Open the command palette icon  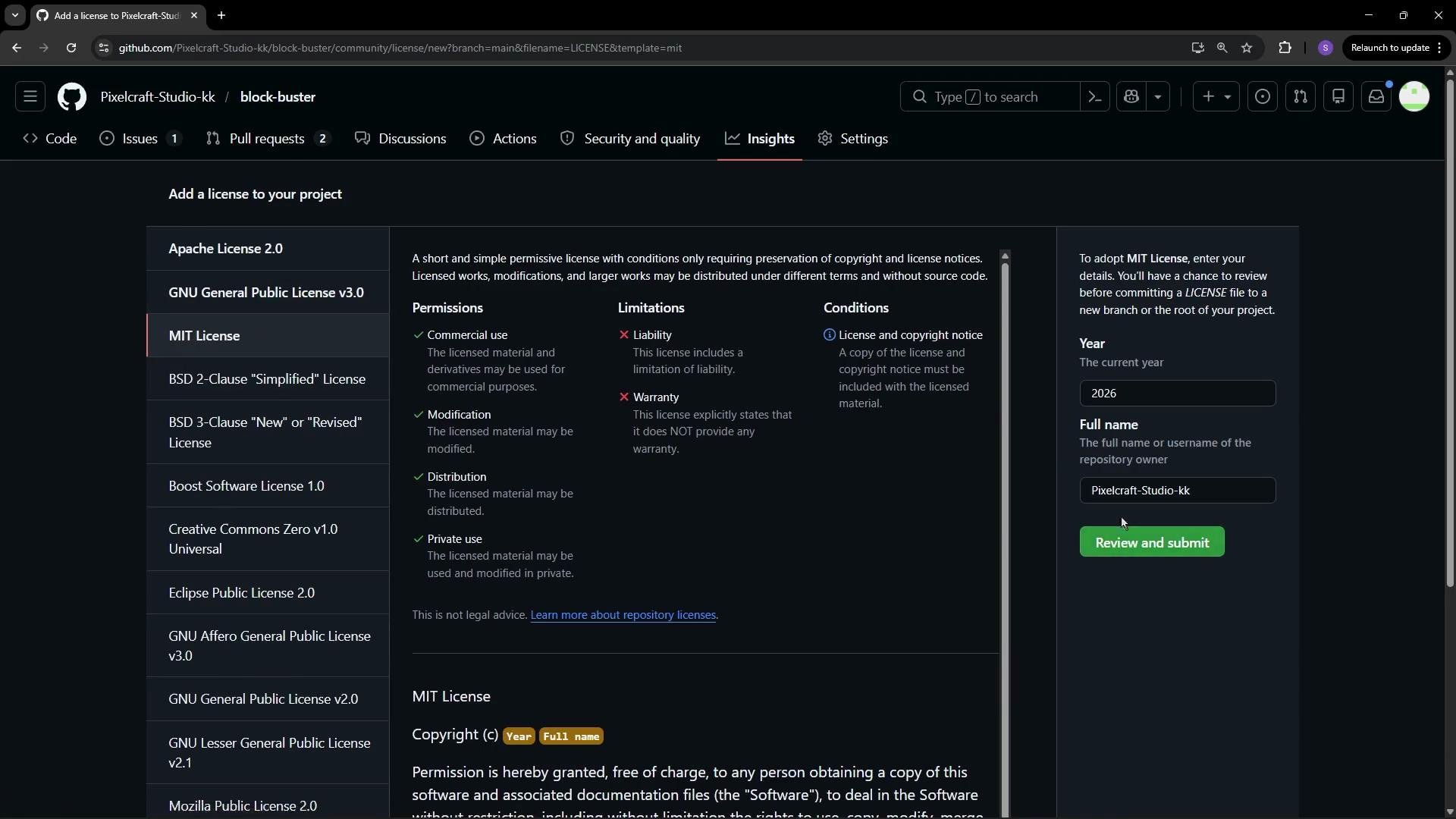pos(1095,97)
